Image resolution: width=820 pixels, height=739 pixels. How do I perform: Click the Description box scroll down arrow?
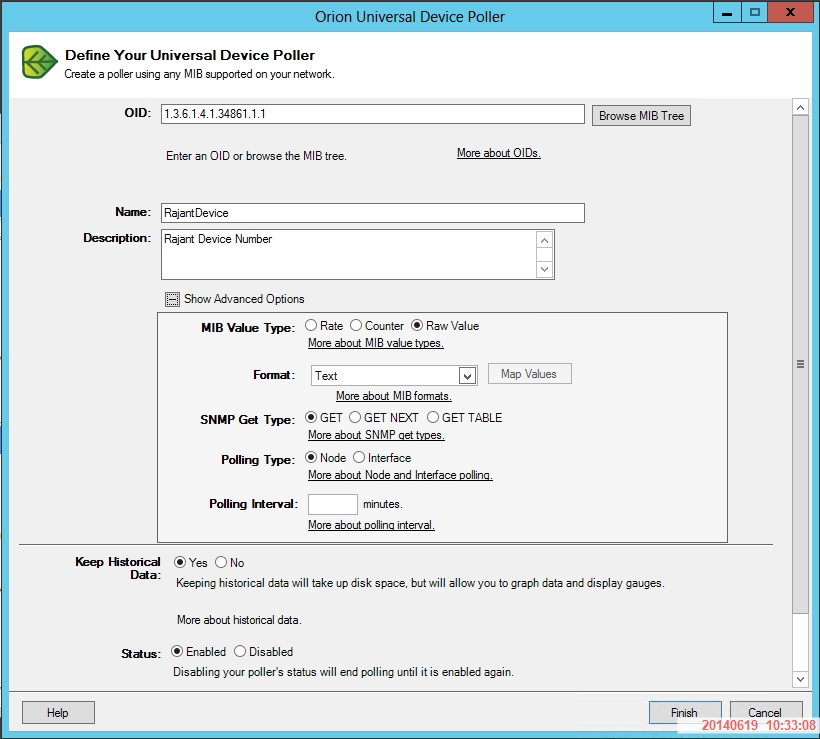pos(544,269)
